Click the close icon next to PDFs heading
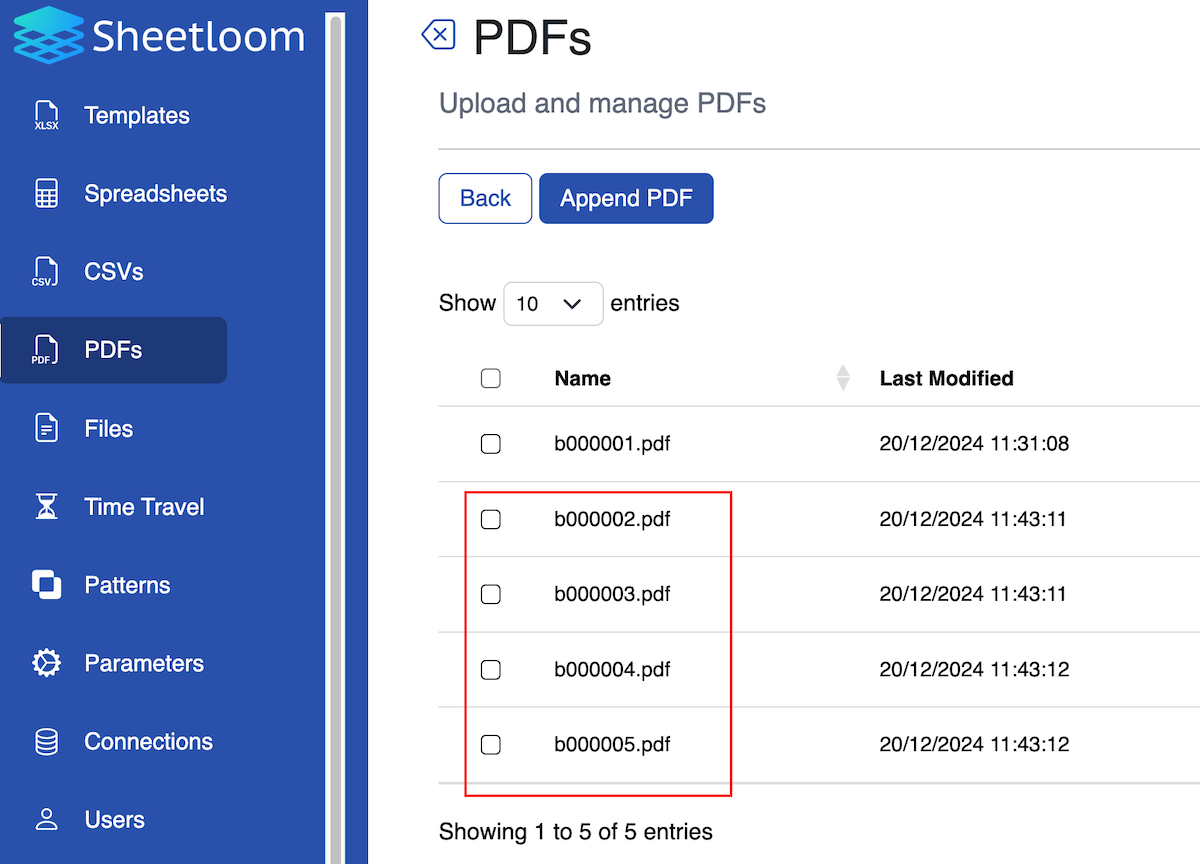 coord(438,34)
